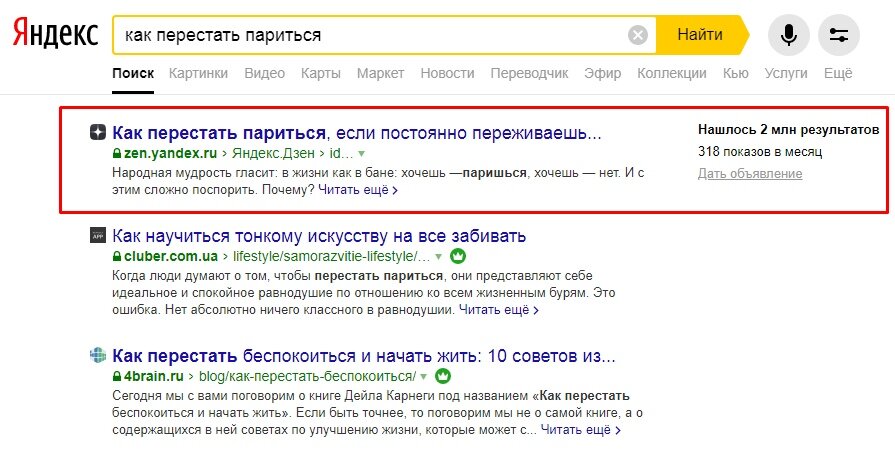Open the Коллекции tab
895x455 pixels.
(x=672, y=73)
